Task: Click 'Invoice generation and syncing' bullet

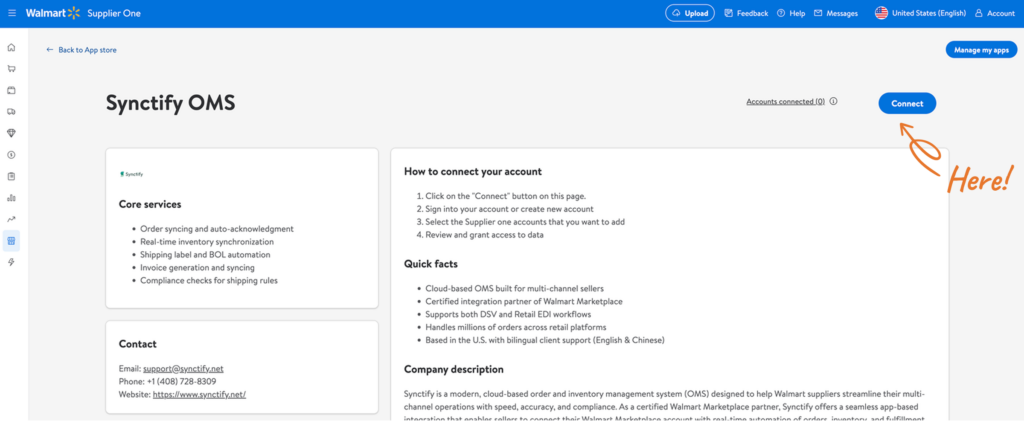Action: 197,268
